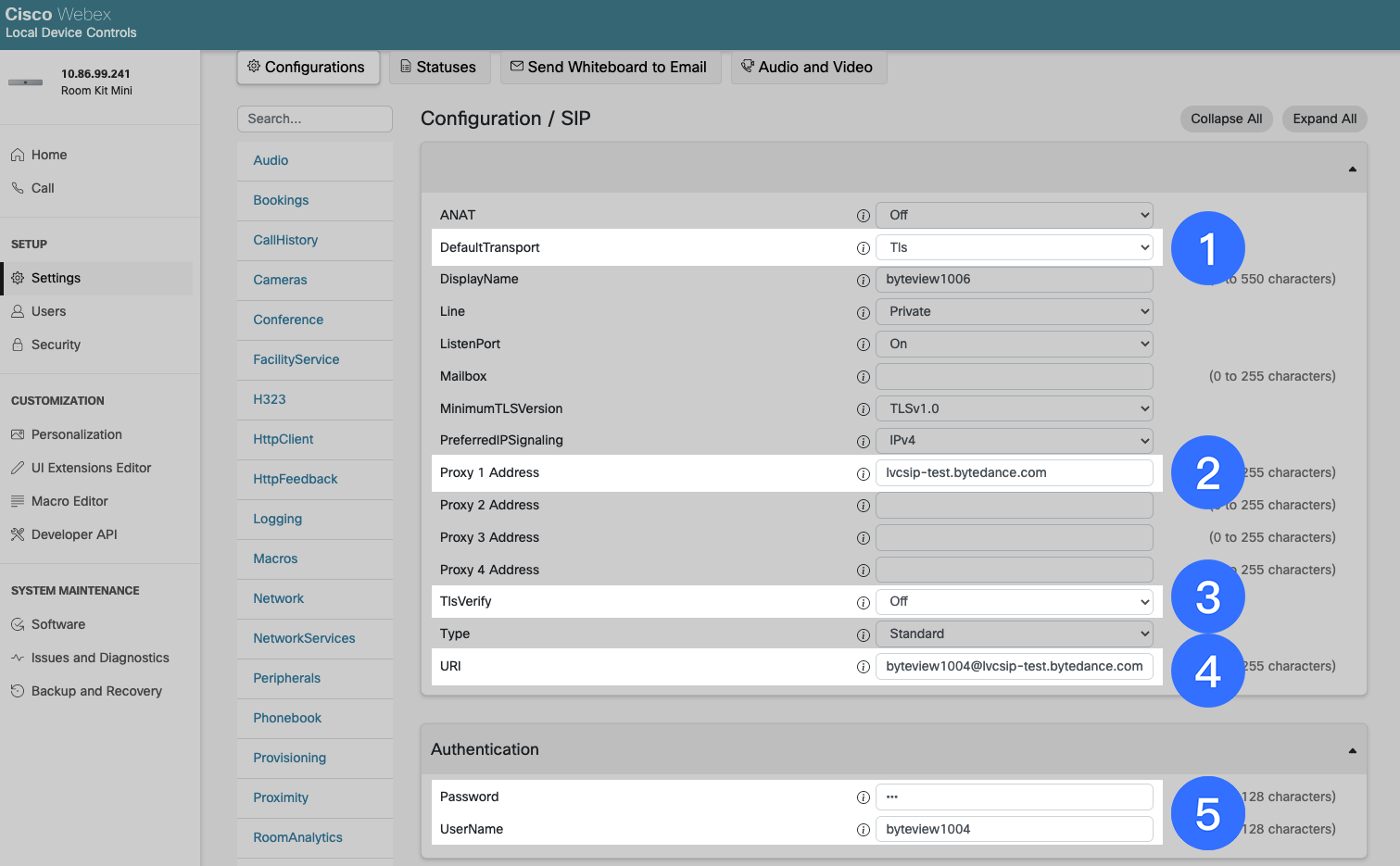The height and width of the screenshot is (866, 1400).
Task: Open the Audio and Video tab
Action: tap(808, 67)
